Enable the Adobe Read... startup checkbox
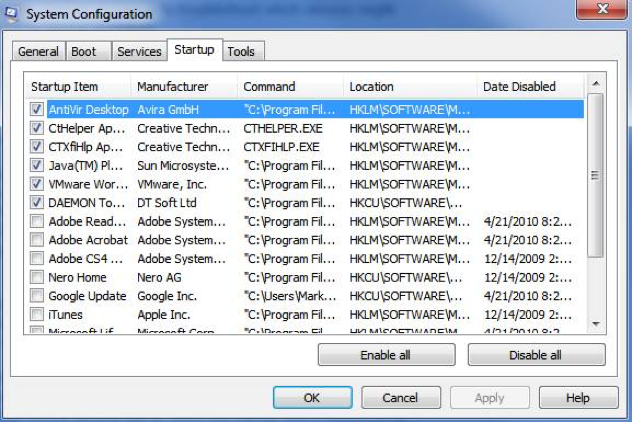 [37, 221]
